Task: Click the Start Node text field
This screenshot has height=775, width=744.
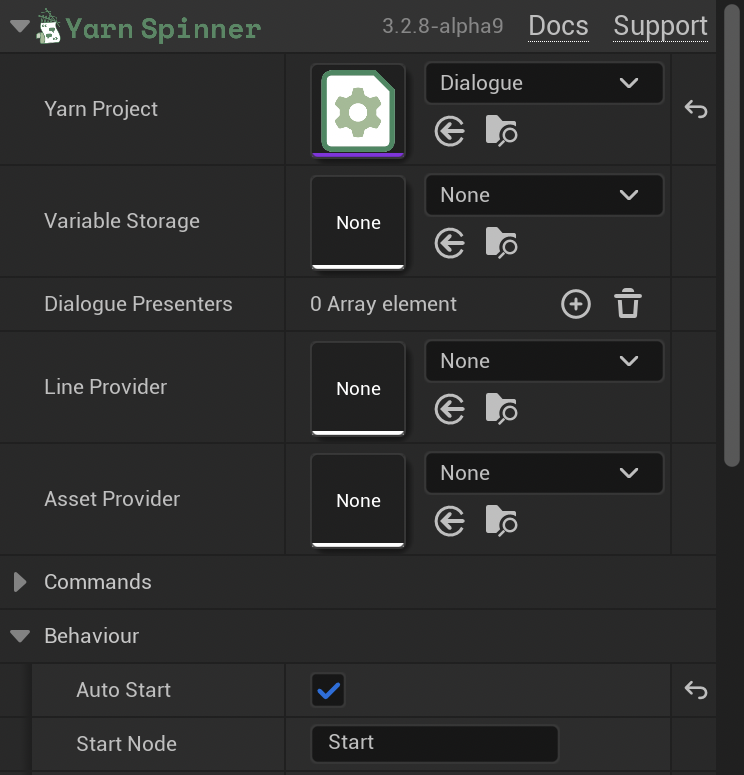Action: [x=435, y=743]
